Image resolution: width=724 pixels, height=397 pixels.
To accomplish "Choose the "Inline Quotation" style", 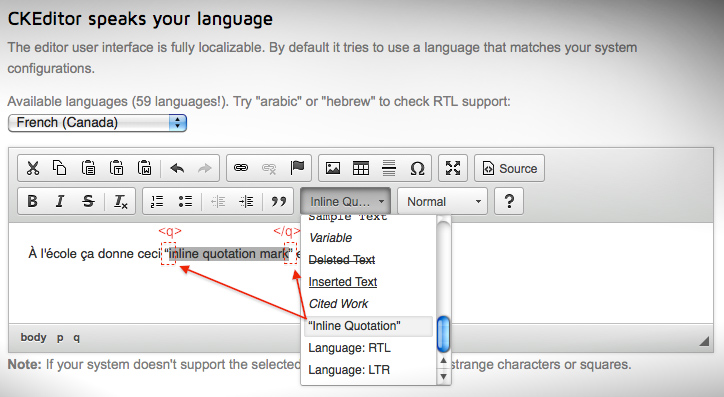I will coord(368,326).
